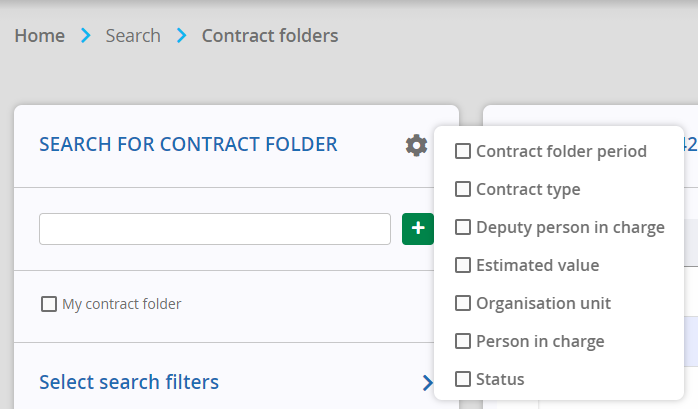The height and width of the screenshot is (409, 698).
Task: Open the gear settings icon
Action: coord(416,145)
